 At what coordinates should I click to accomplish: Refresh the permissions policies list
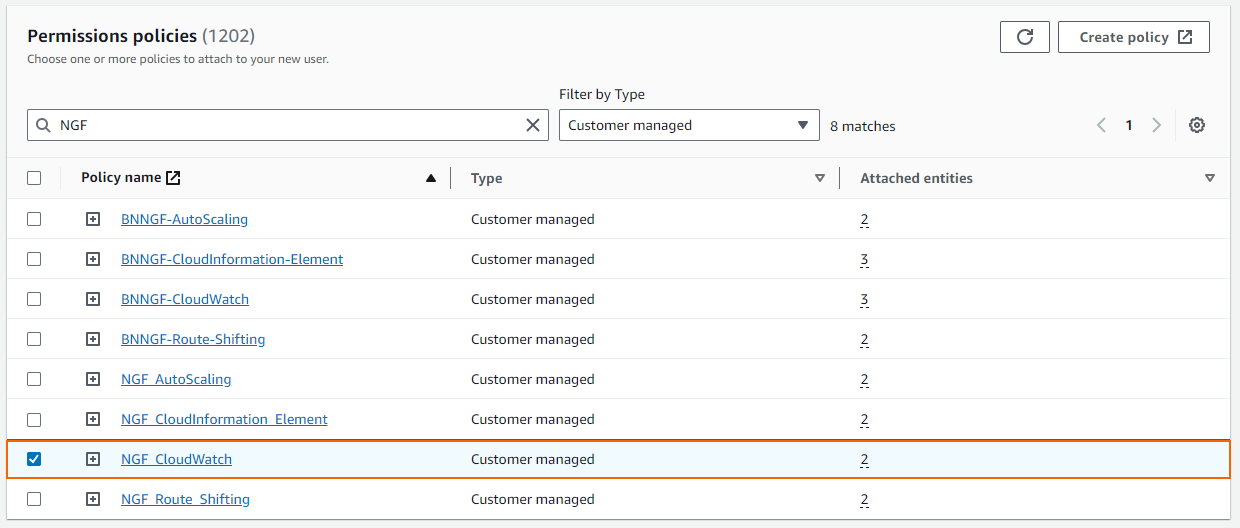tap(1024, 37)
